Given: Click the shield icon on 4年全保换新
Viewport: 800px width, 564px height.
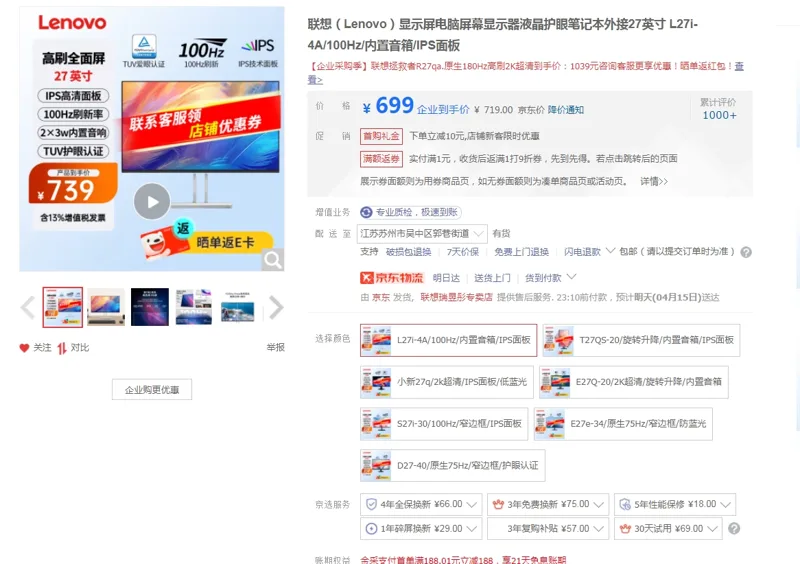Looking at the screenshot, I should pos(371,504).
